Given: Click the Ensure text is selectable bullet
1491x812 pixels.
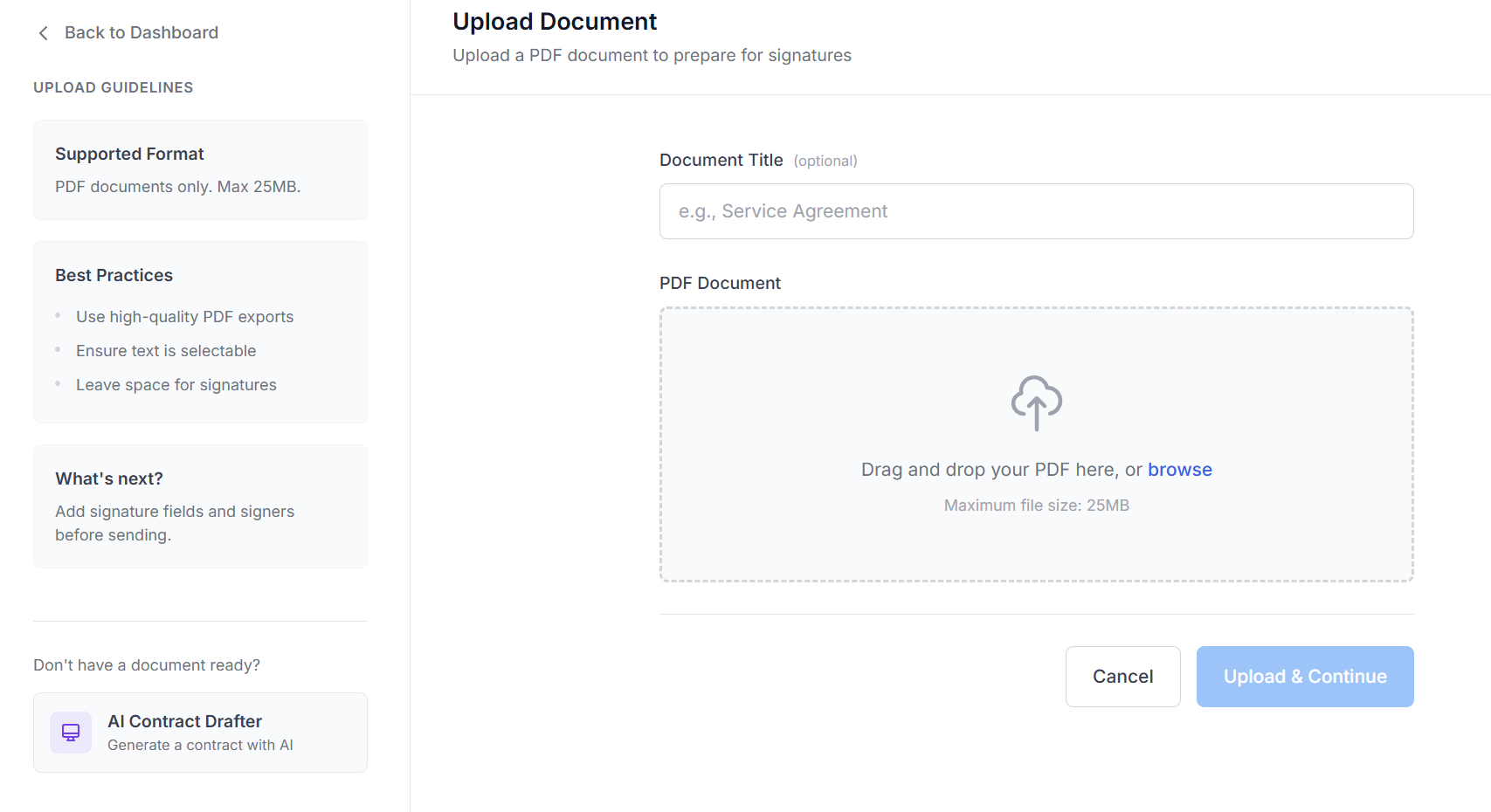Looking at the screenshot, I should [166, 351].
